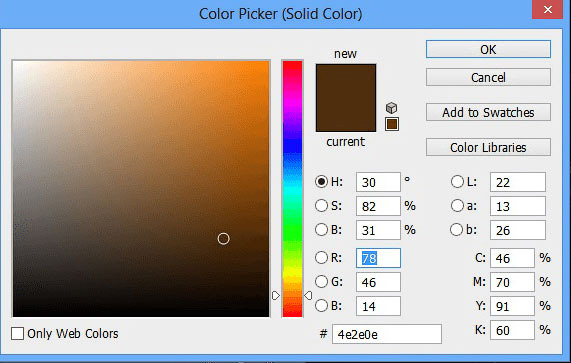Confirm the color with OK
Viewport: 571px width, 363px height.
[488, 49]
